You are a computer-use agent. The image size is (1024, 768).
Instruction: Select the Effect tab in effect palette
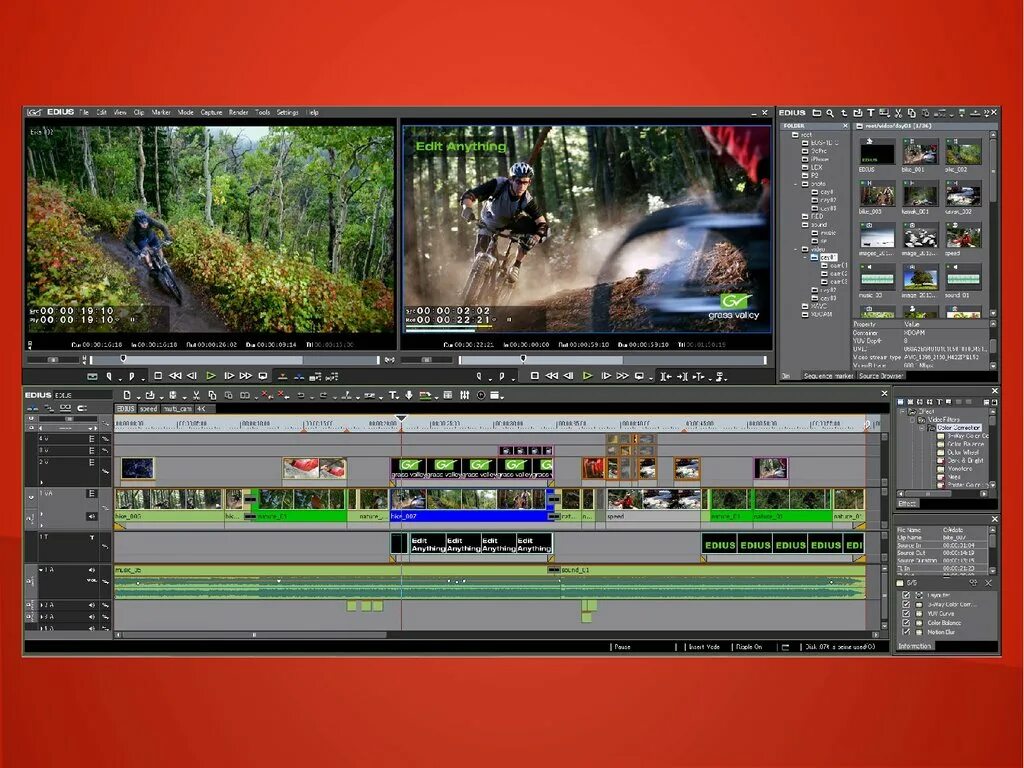pyautogui.click(x=907, y=504)
